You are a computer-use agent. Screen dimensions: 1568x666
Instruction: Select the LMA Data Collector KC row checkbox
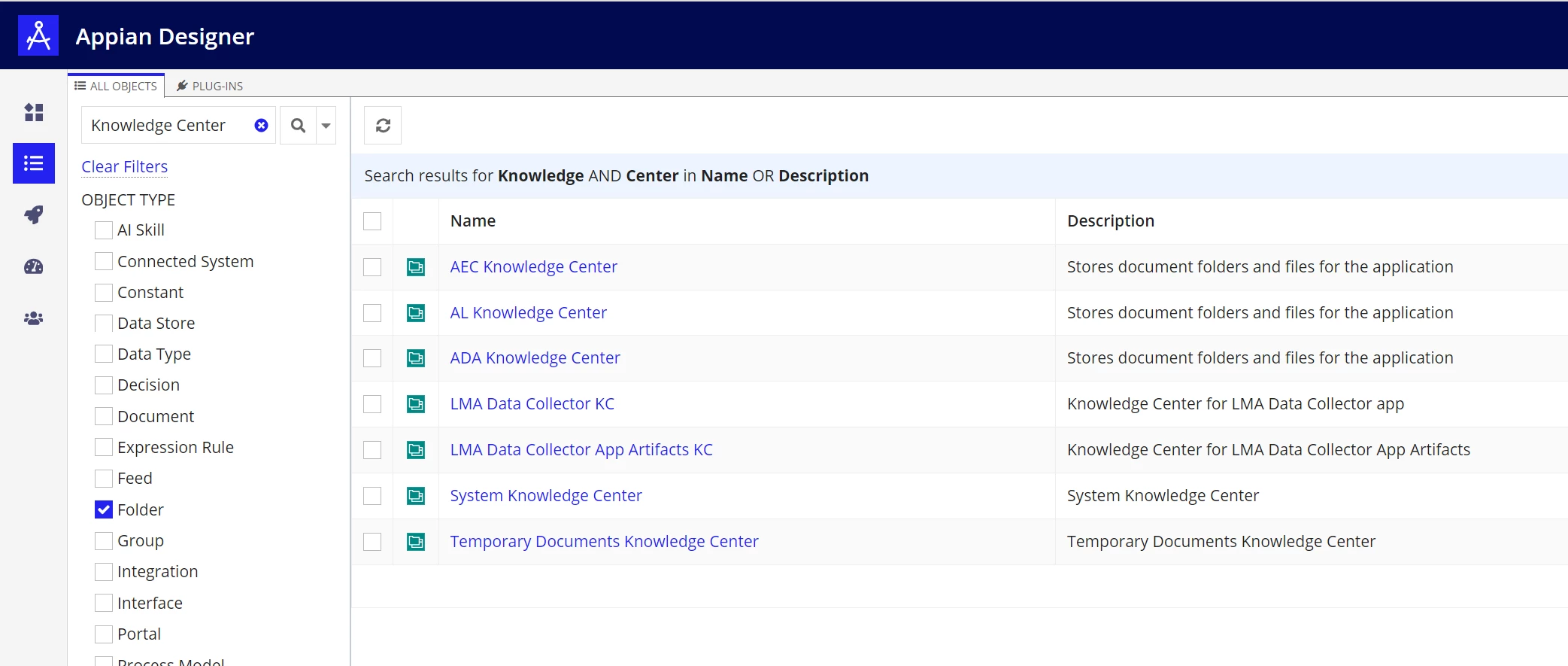pyautogui.click(x=372, y=404)
